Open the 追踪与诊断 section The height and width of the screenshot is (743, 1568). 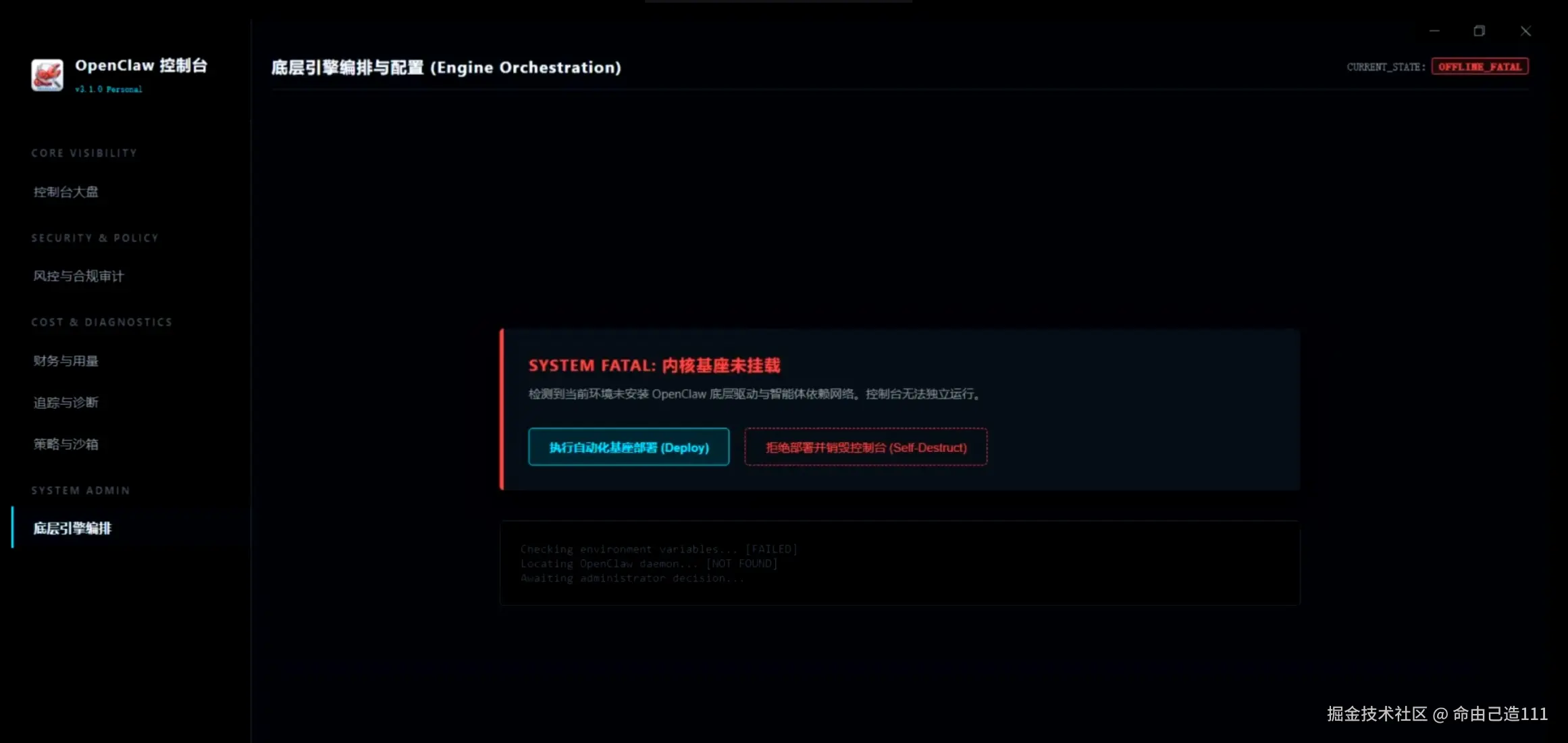(x=66, y=402)
